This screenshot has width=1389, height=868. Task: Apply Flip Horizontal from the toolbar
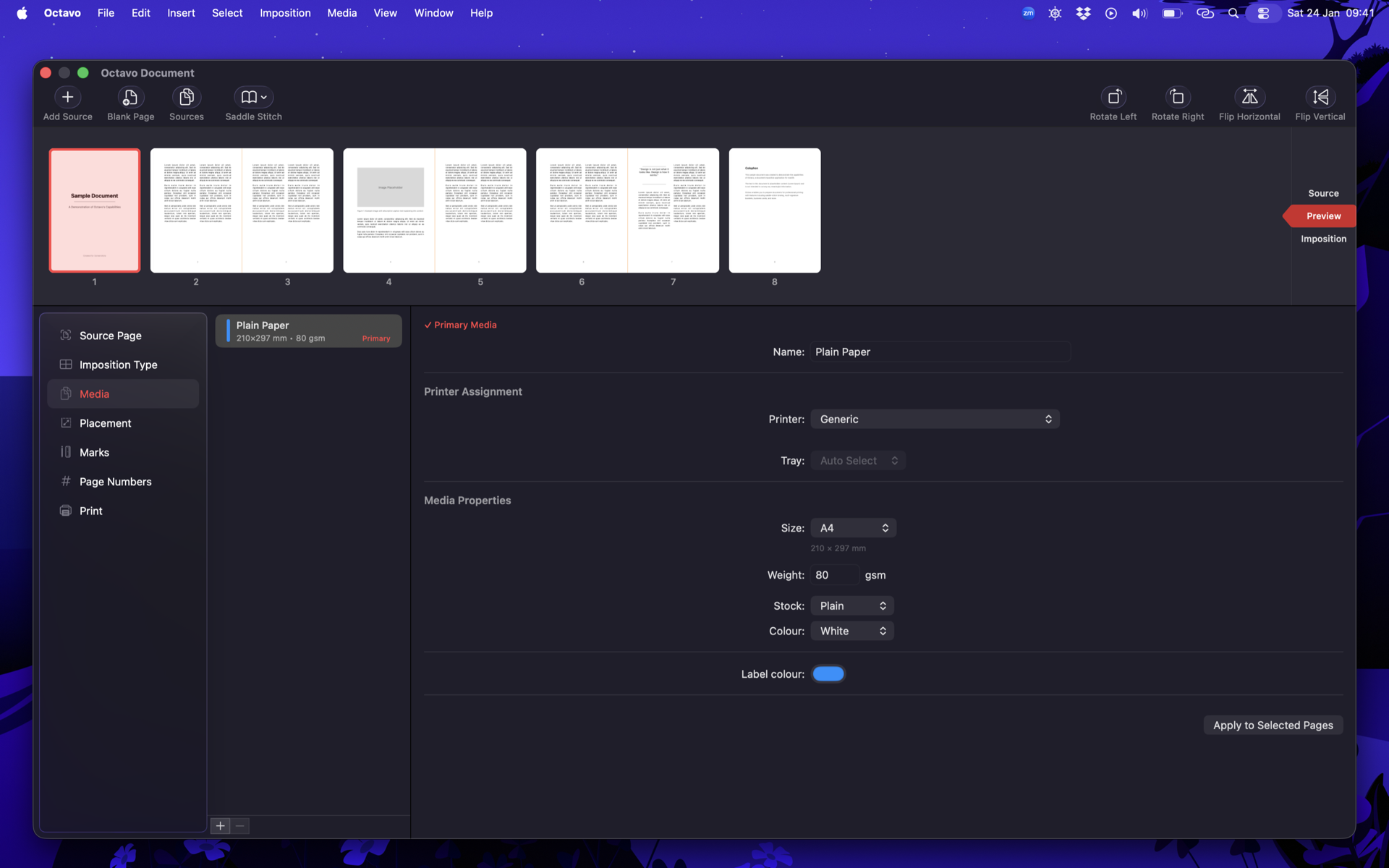click(1249, 97)
